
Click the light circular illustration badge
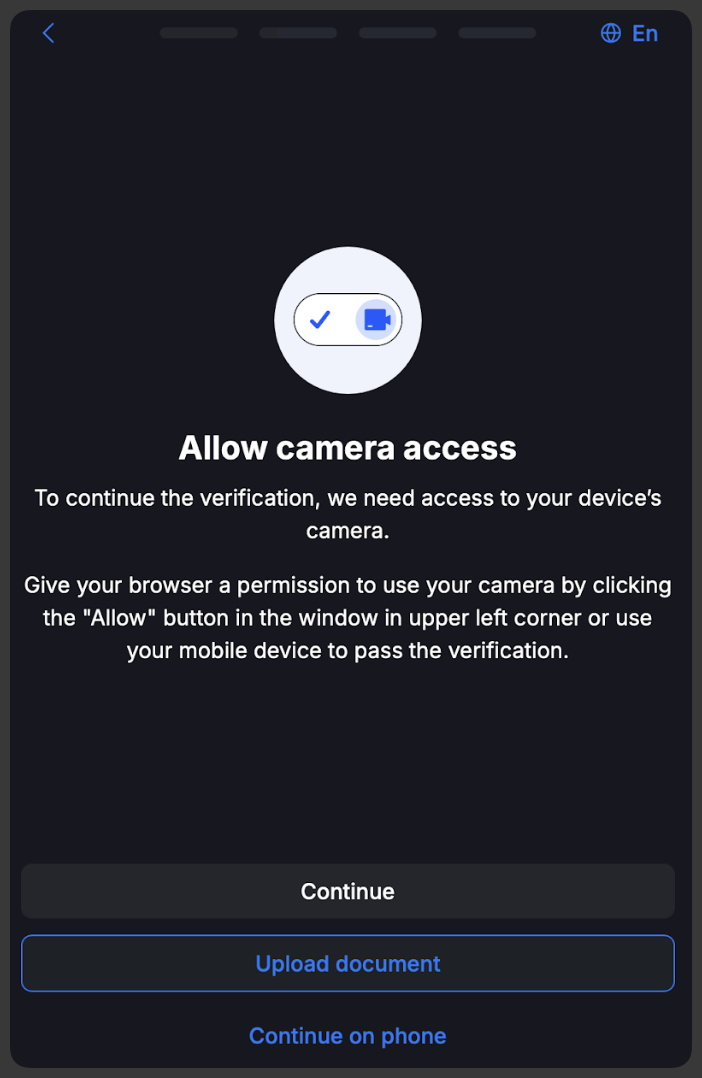pyautogui.click(x=348, y=320)
